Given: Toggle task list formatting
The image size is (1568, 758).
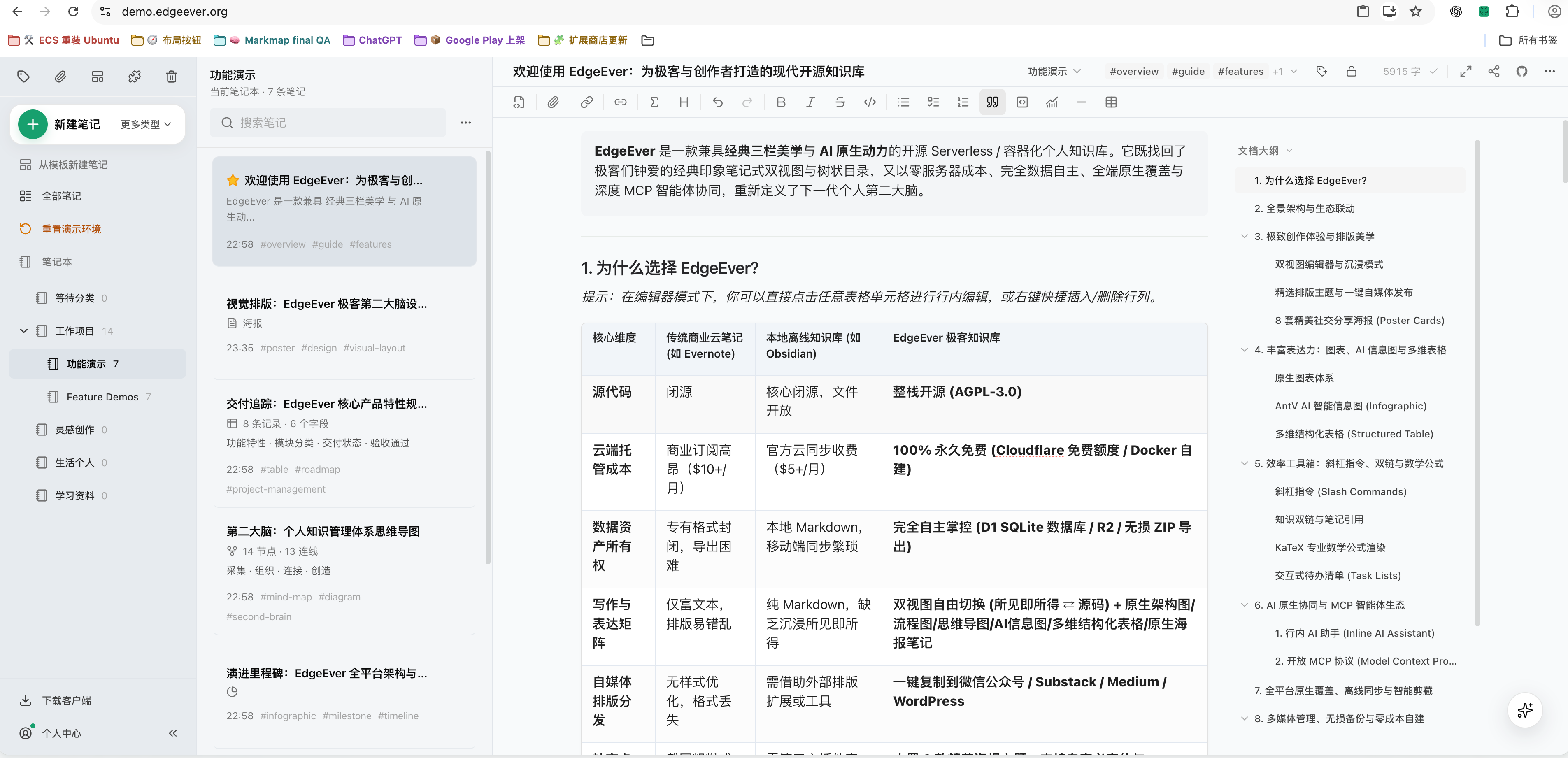Looking at the screenshot, I should [933, 102].
